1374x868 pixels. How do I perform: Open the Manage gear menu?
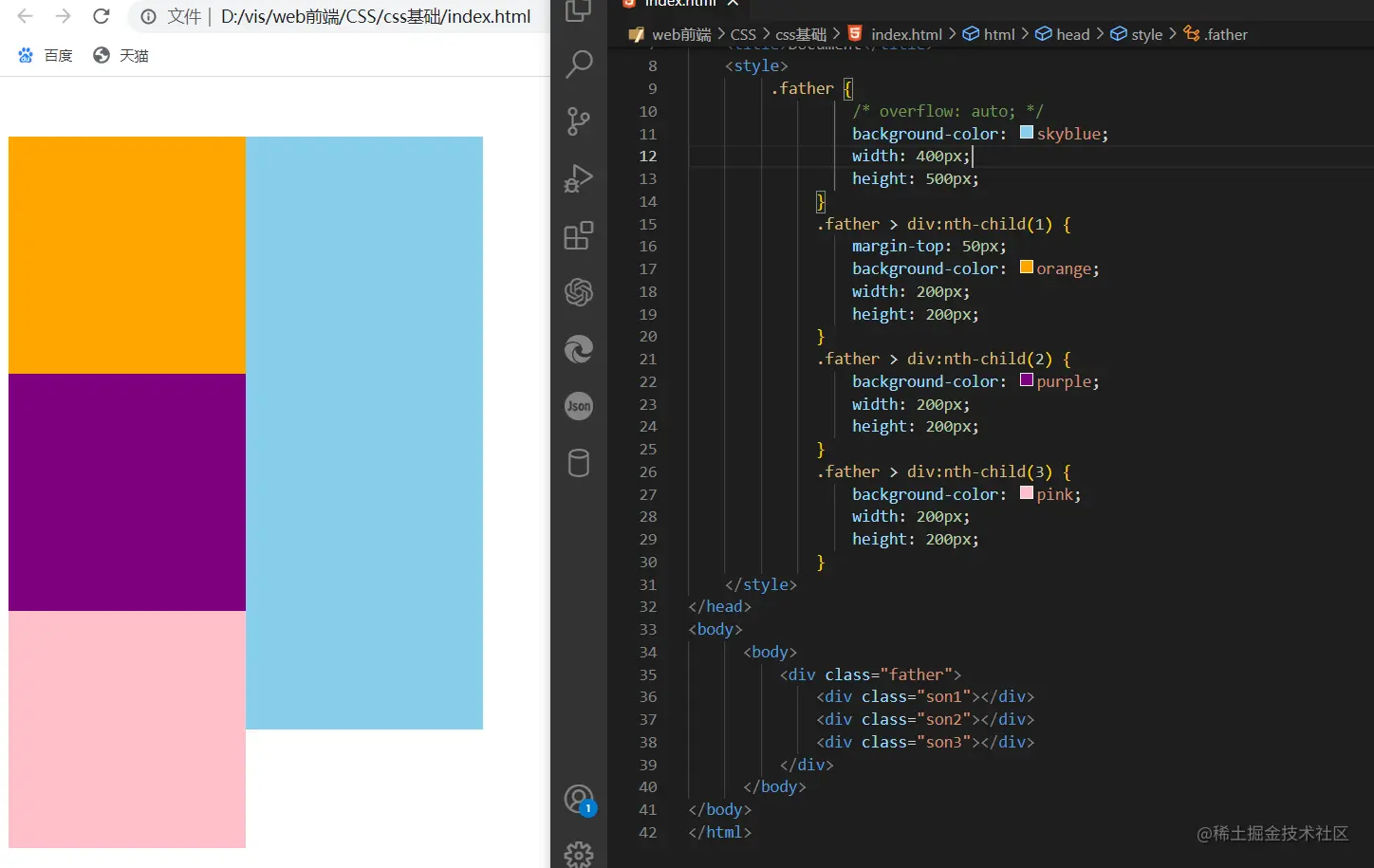579,855
